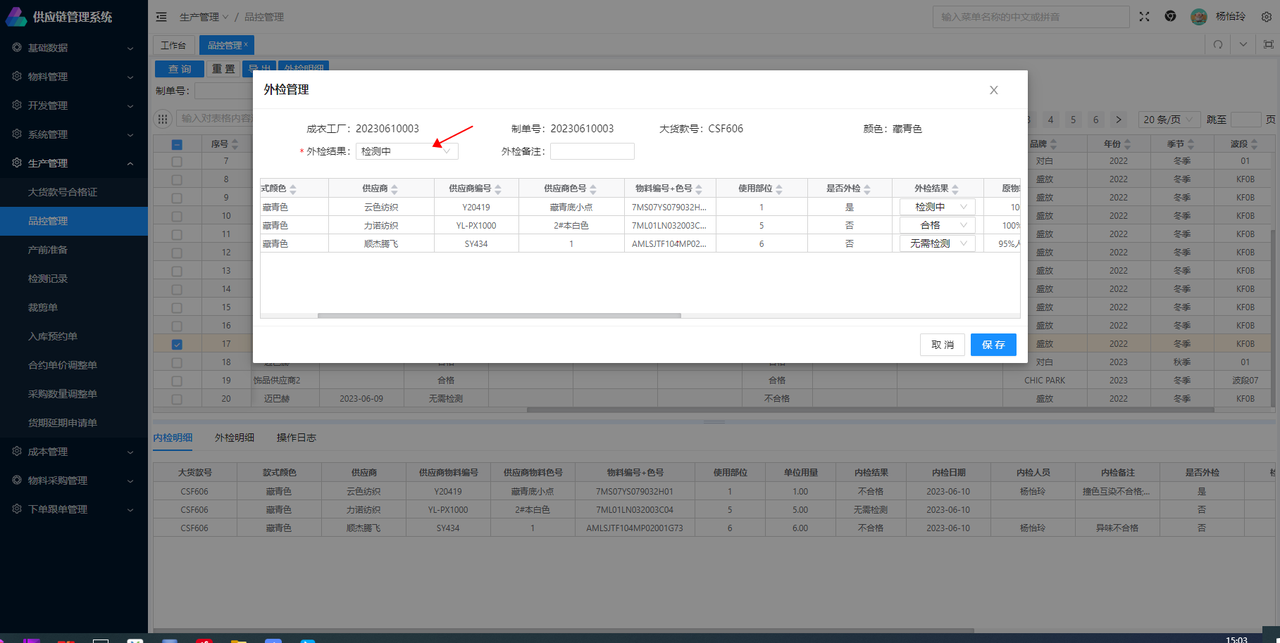Click the 基础数据 gear icon in the sidebar
The width and height of the screenshot is (1280, 643).
click(16, 47)
